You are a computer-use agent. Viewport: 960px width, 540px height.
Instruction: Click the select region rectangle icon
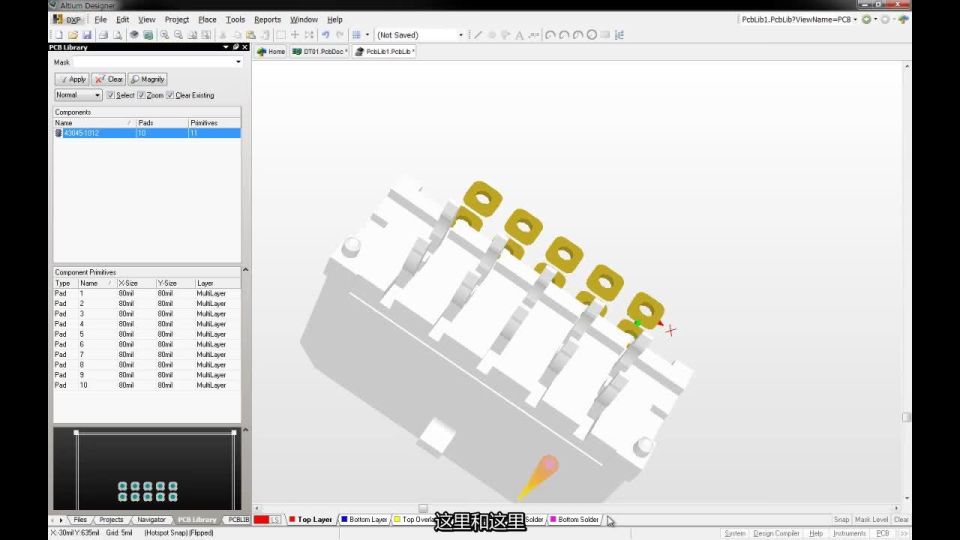coord(281,35)
